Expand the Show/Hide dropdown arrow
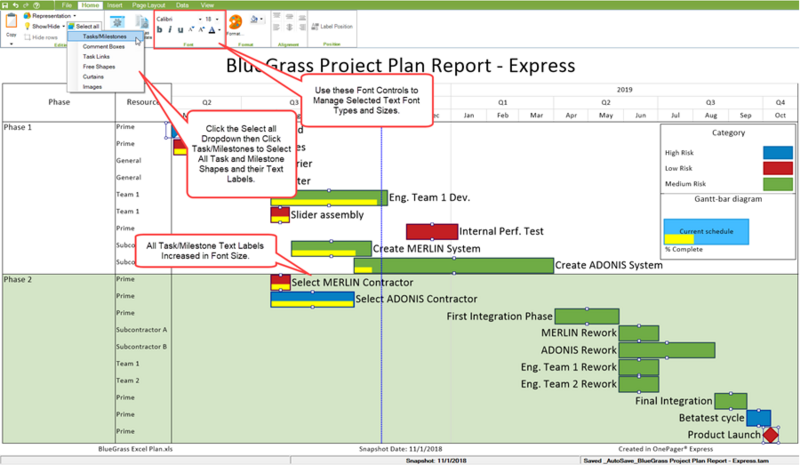The height and width of the screenshot is (465, 800). pos(63,26)
